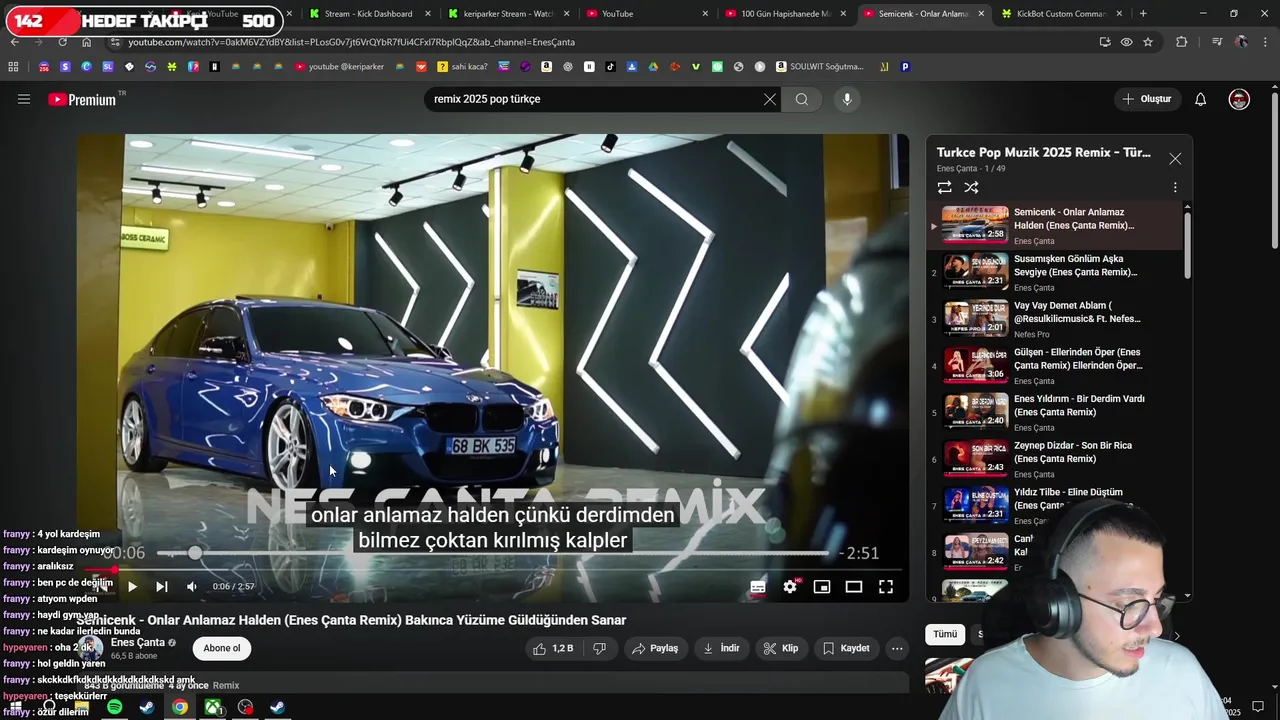Image resolution: width=1280 pixels, height=720 pixels.
Task: Open the YouTube guide hamburger menu
Action: point(24,99)
